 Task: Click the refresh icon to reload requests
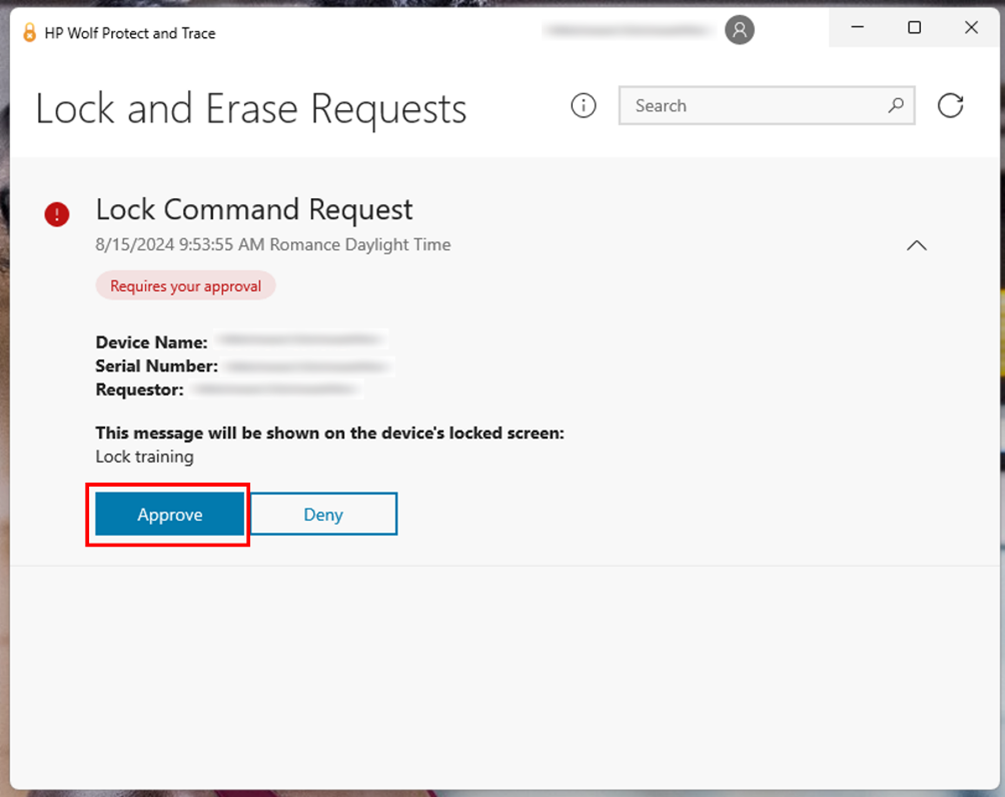tap(950, 105)
